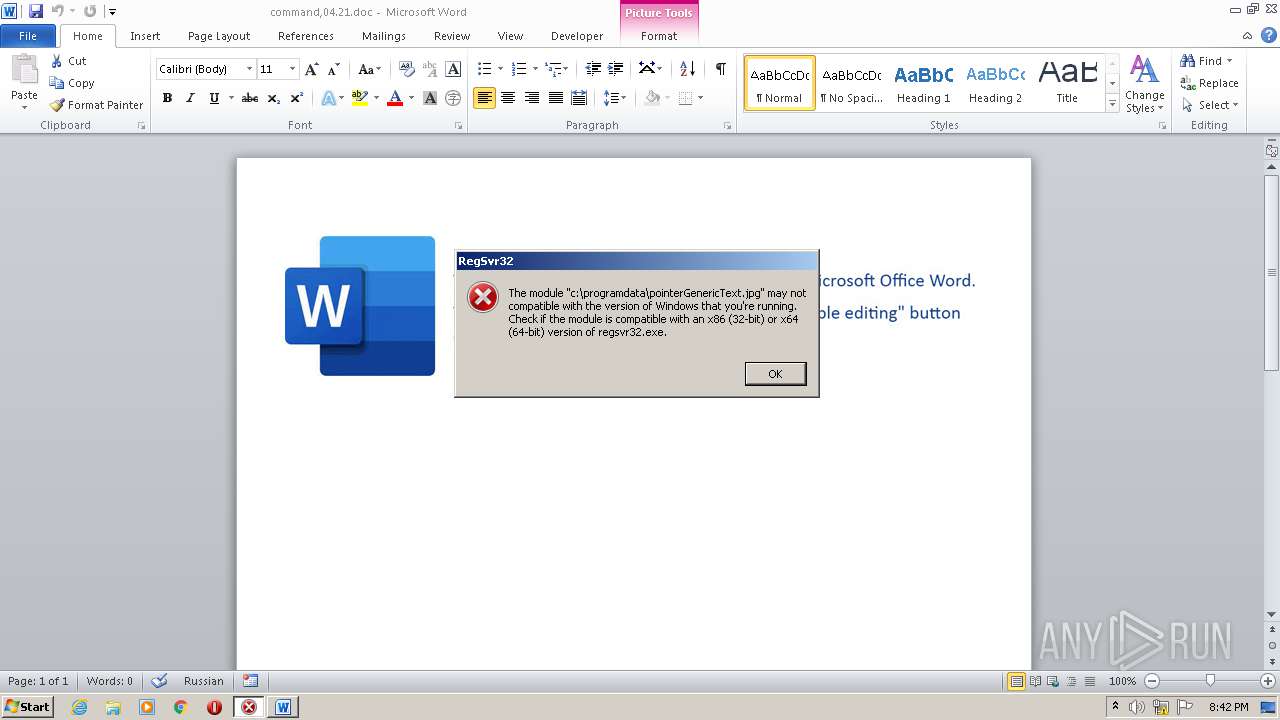1280x720 pixels.
Task: Open Internet Explorer from the taskbar
Action: 80,707
